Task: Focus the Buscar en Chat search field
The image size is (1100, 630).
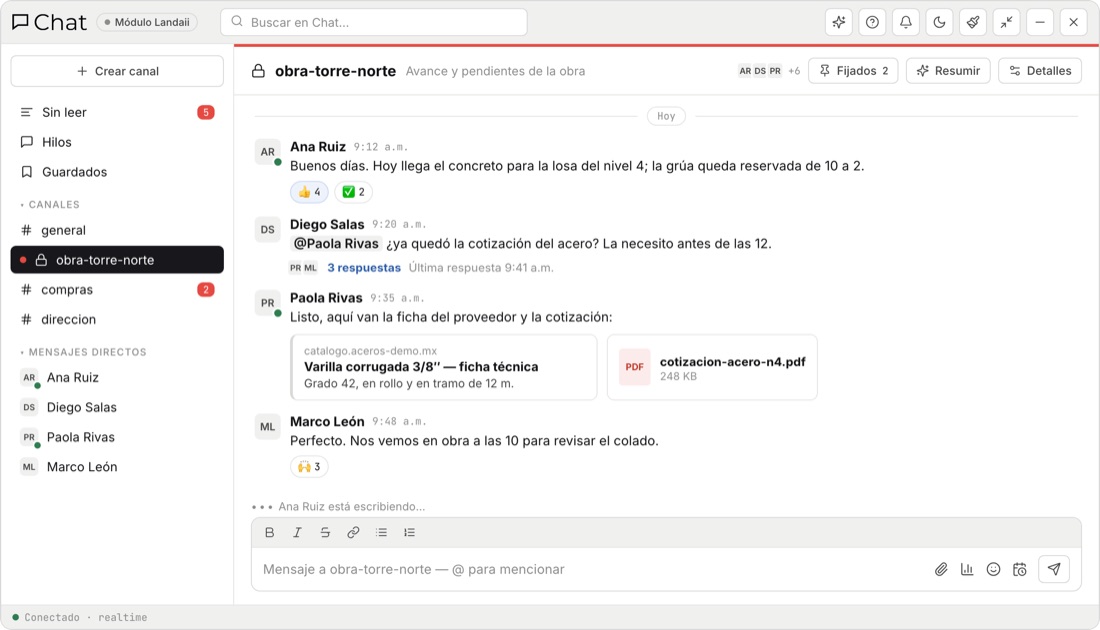Action: (374, 22)
